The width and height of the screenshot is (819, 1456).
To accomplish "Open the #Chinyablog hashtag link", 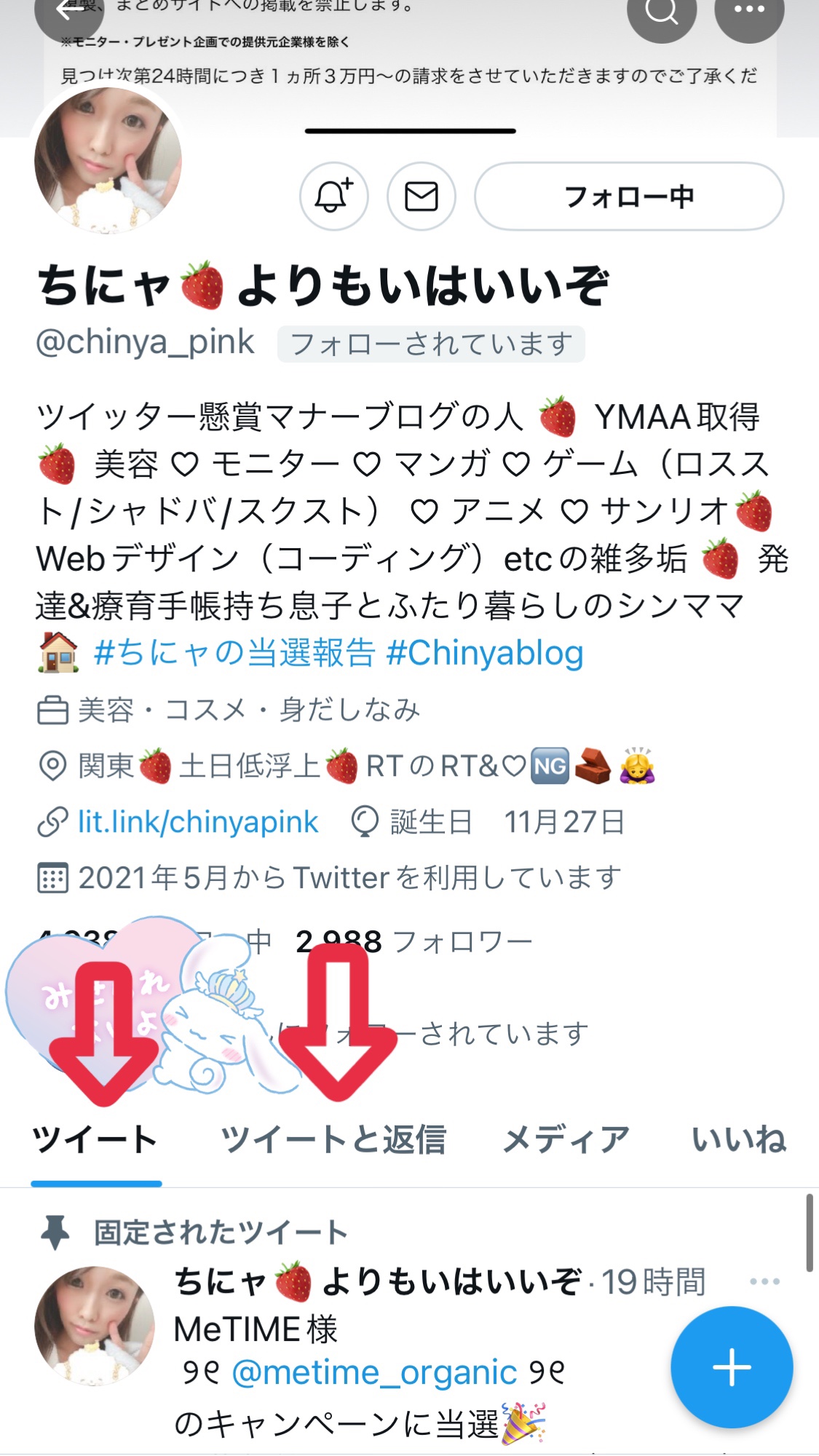I will pyautogui.click(x=485, y=653).
